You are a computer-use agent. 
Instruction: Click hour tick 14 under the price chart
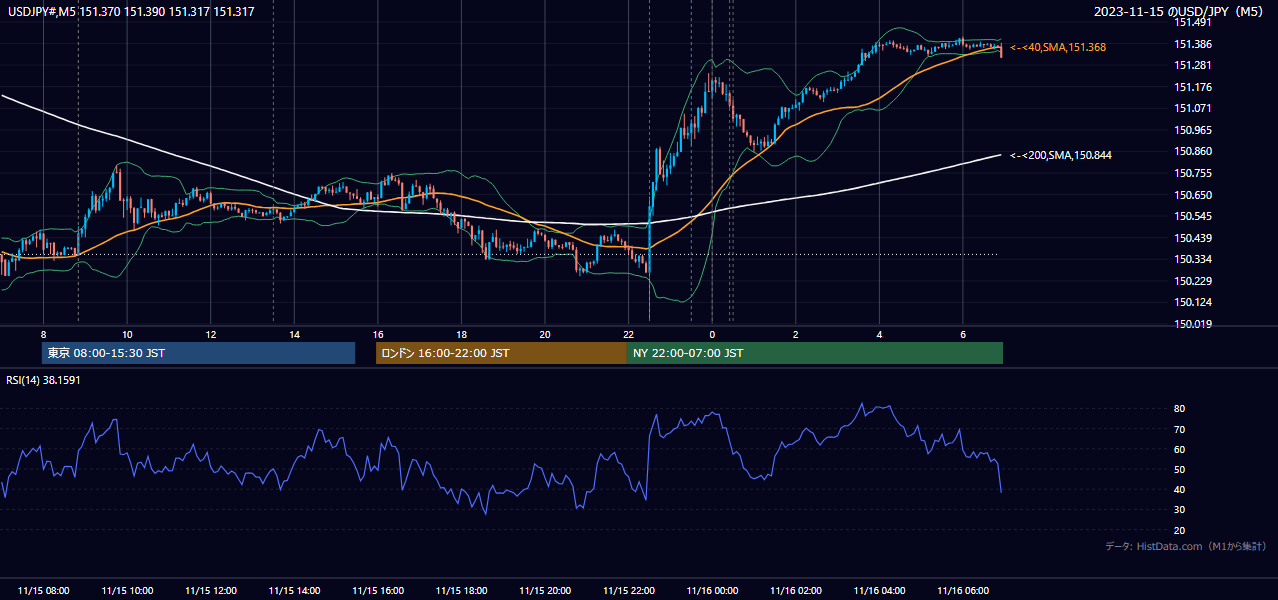294,334
